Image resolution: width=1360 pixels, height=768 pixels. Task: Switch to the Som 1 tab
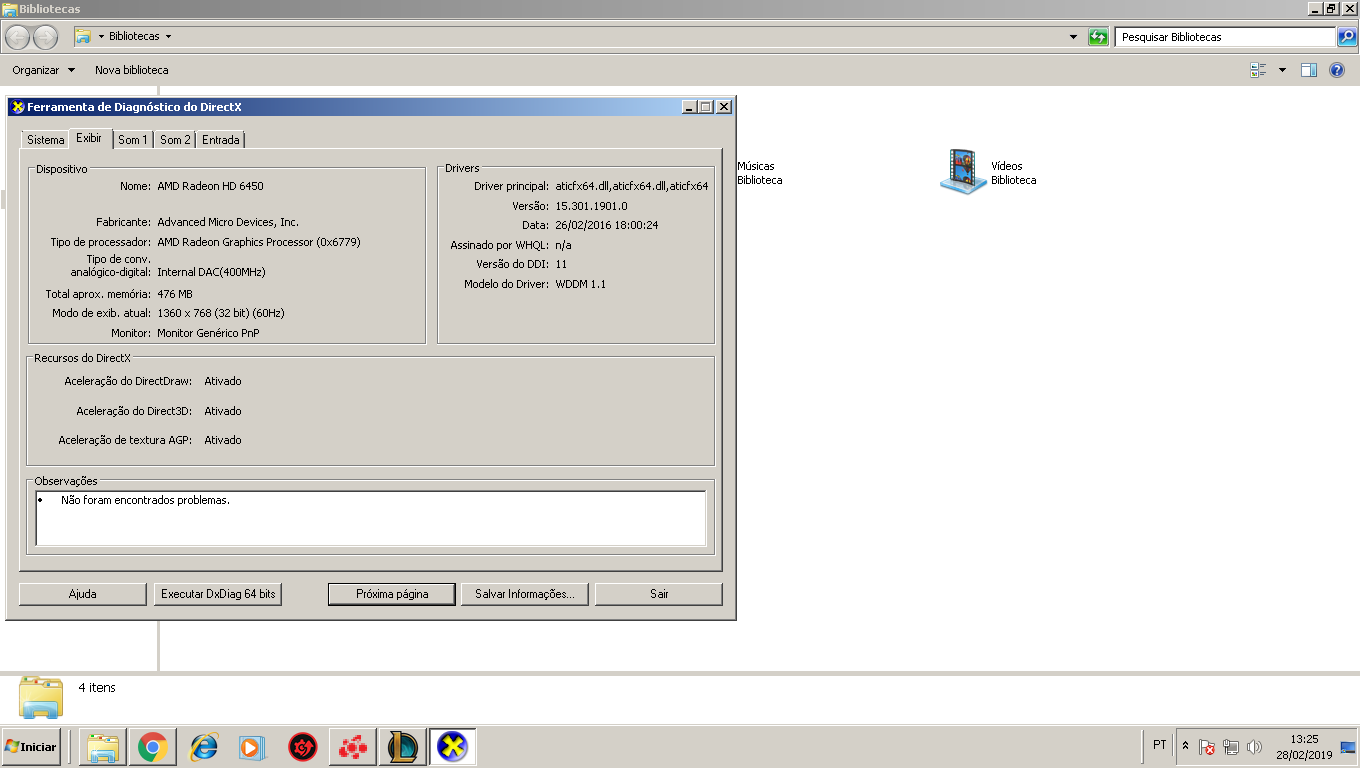[x=132, y=140]
